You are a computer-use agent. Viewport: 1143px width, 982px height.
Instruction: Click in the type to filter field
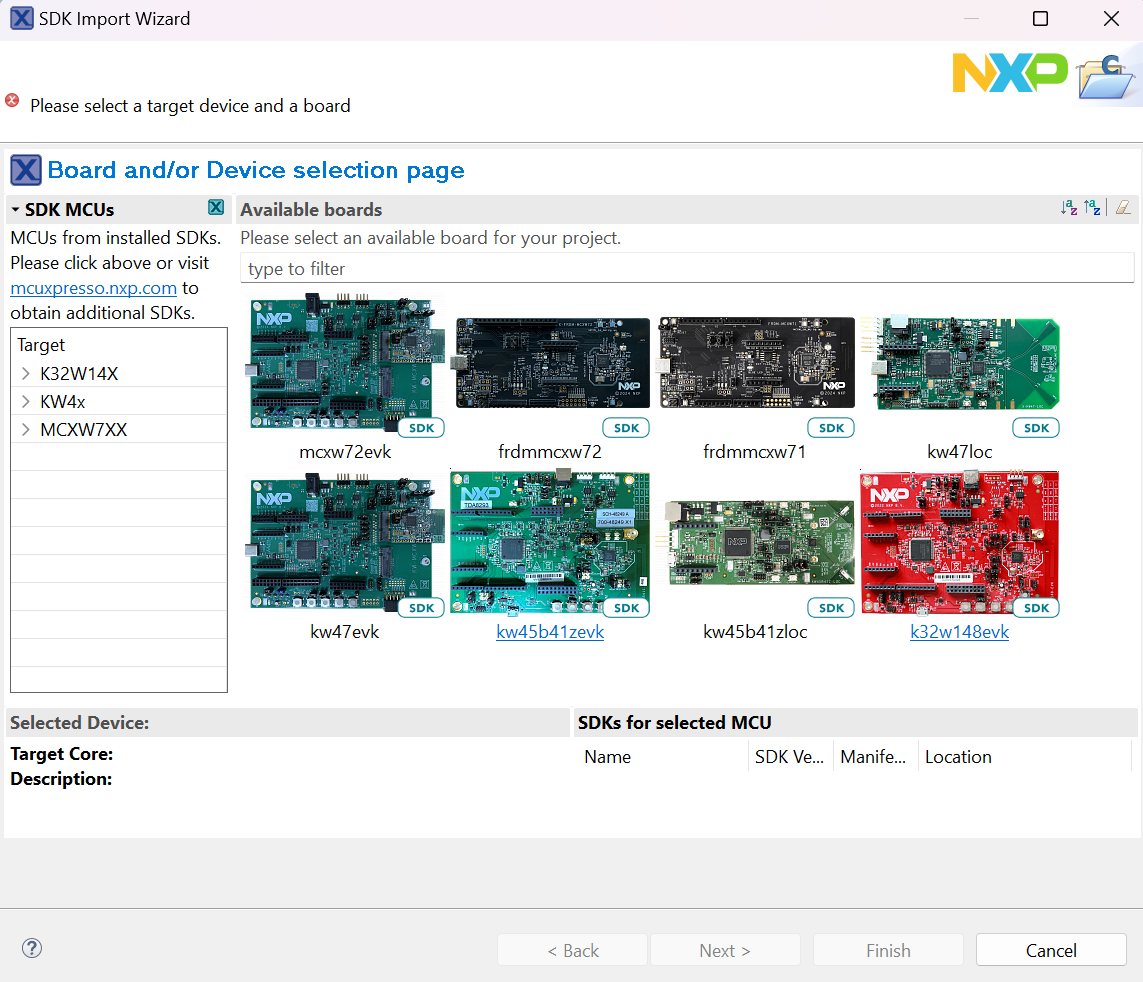coord(686,269)
